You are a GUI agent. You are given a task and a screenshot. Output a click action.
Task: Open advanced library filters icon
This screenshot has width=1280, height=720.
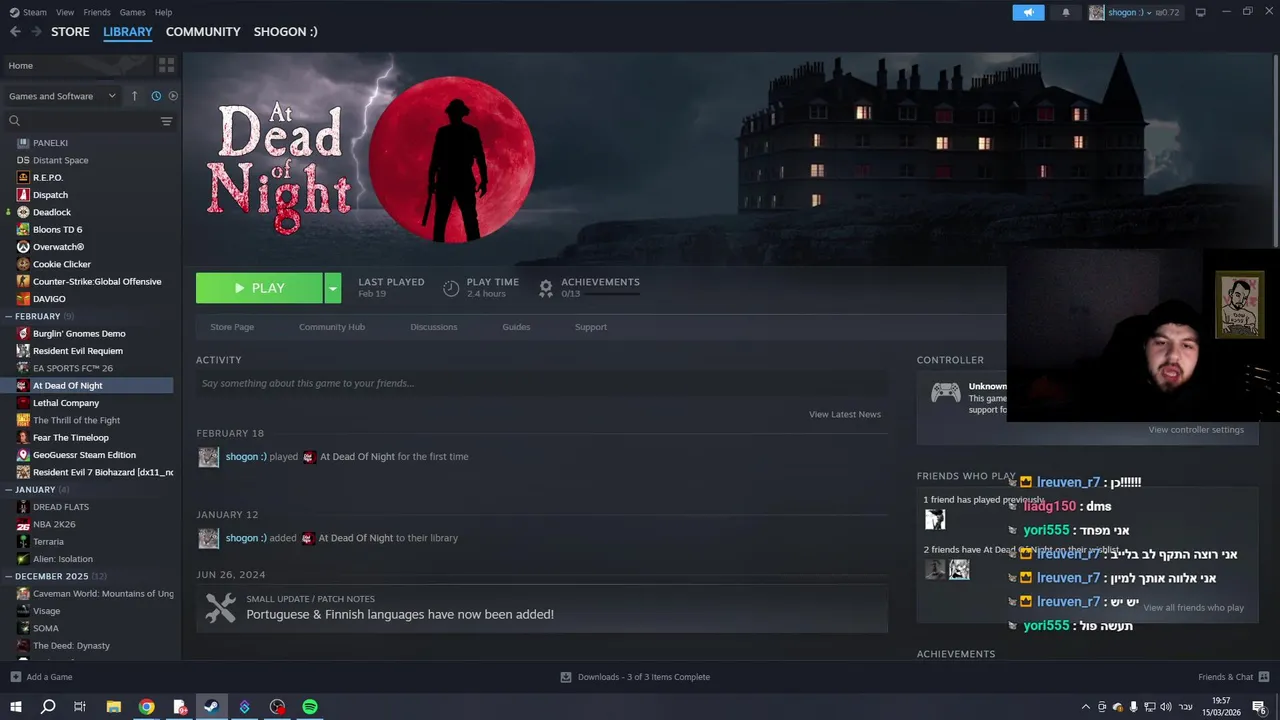[166, 121]
